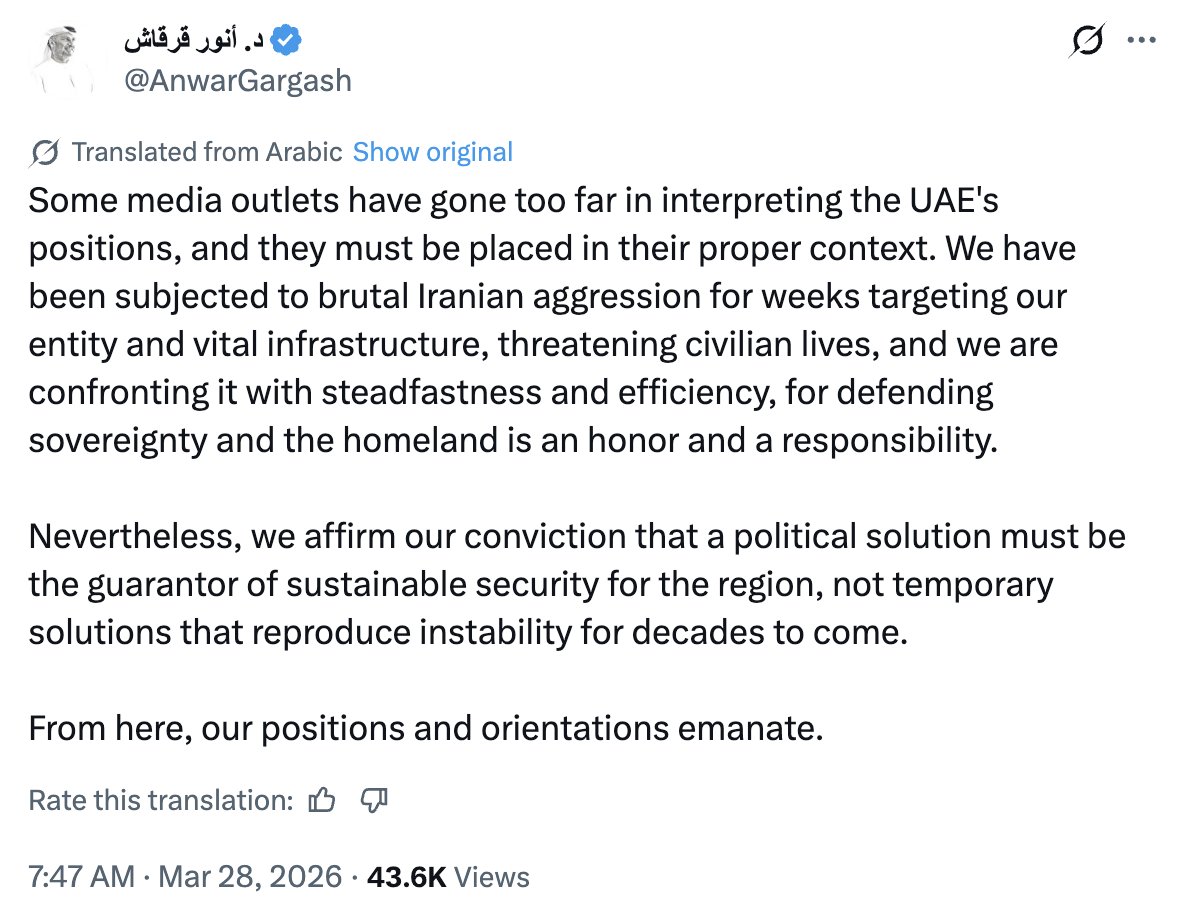Viewport: 1178px width, 912px height.
Task: Click the word "Views" after the count
Action: click(491, 877)
